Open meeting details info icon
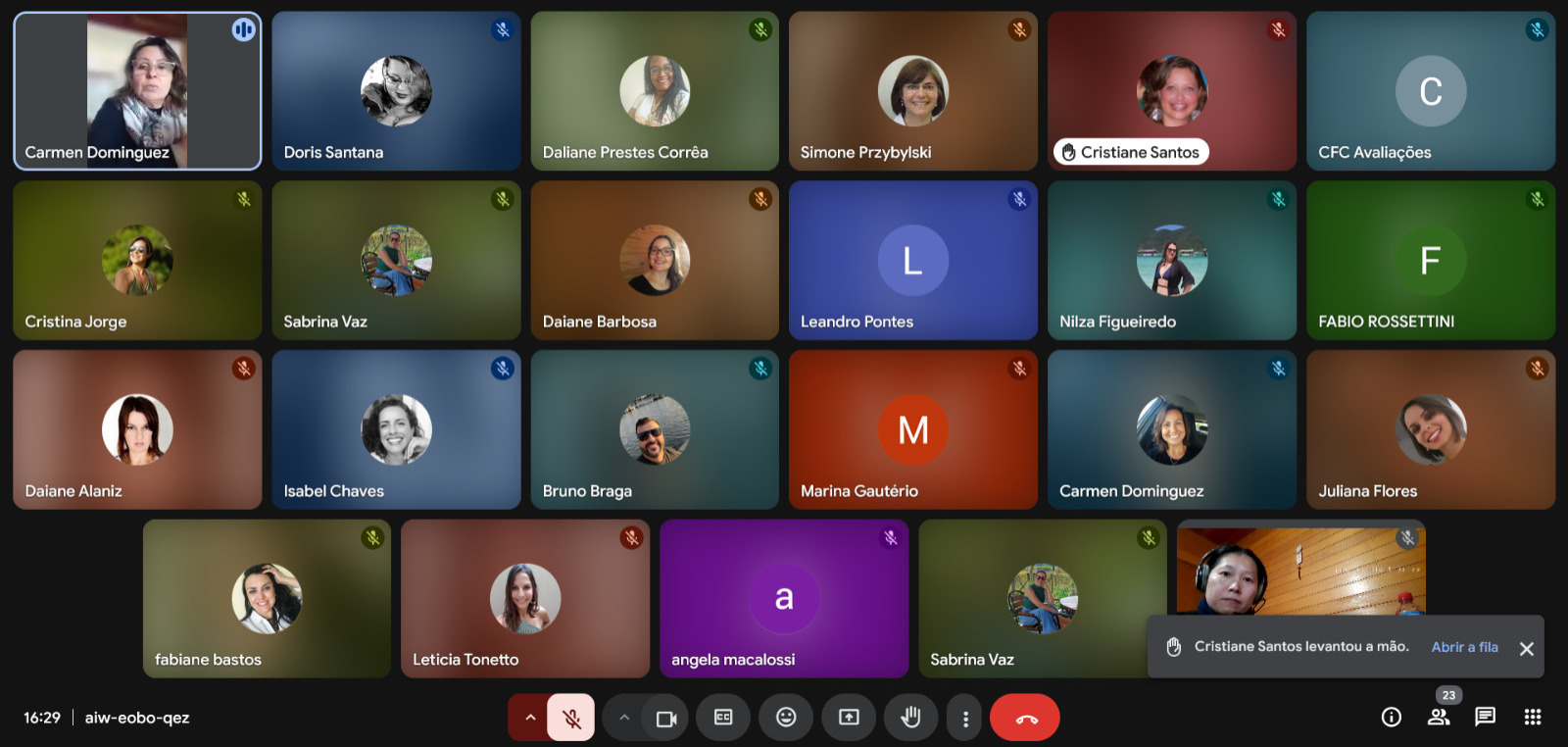Screen dimensions: 1568x747 (x=1392, y=718)
